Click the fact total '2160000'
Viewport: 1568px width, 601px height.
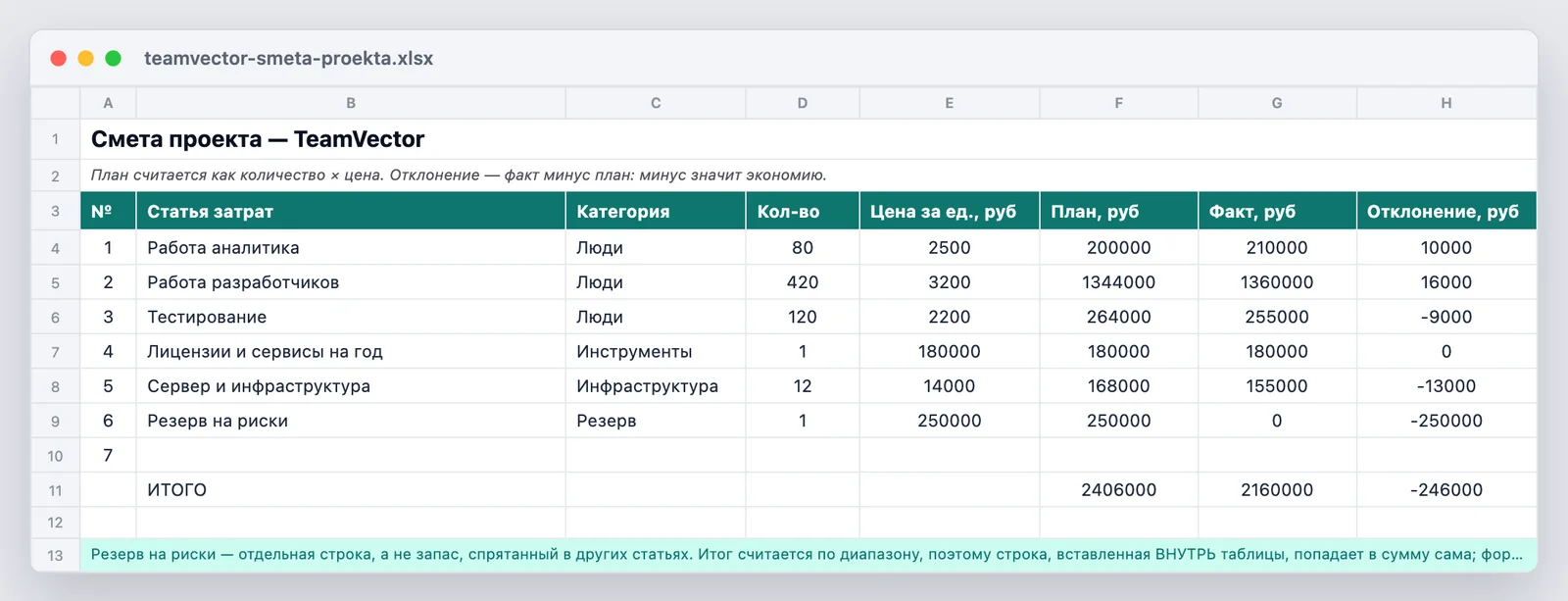[1277, 490]
